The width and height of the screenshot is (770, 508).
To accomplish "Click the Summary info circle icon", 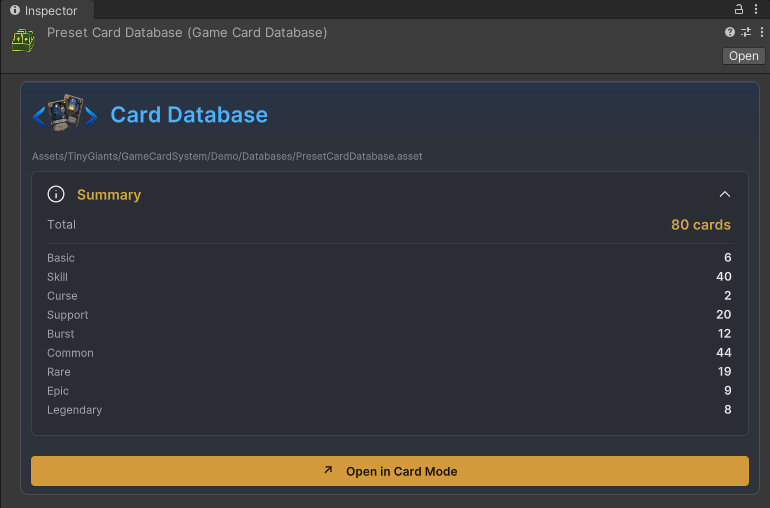I will click(x=56, y=194).
